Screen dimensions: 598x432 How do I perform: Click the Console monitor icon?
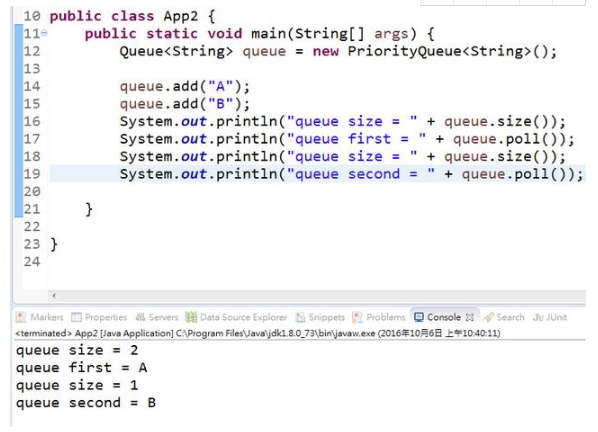point(419,317)
